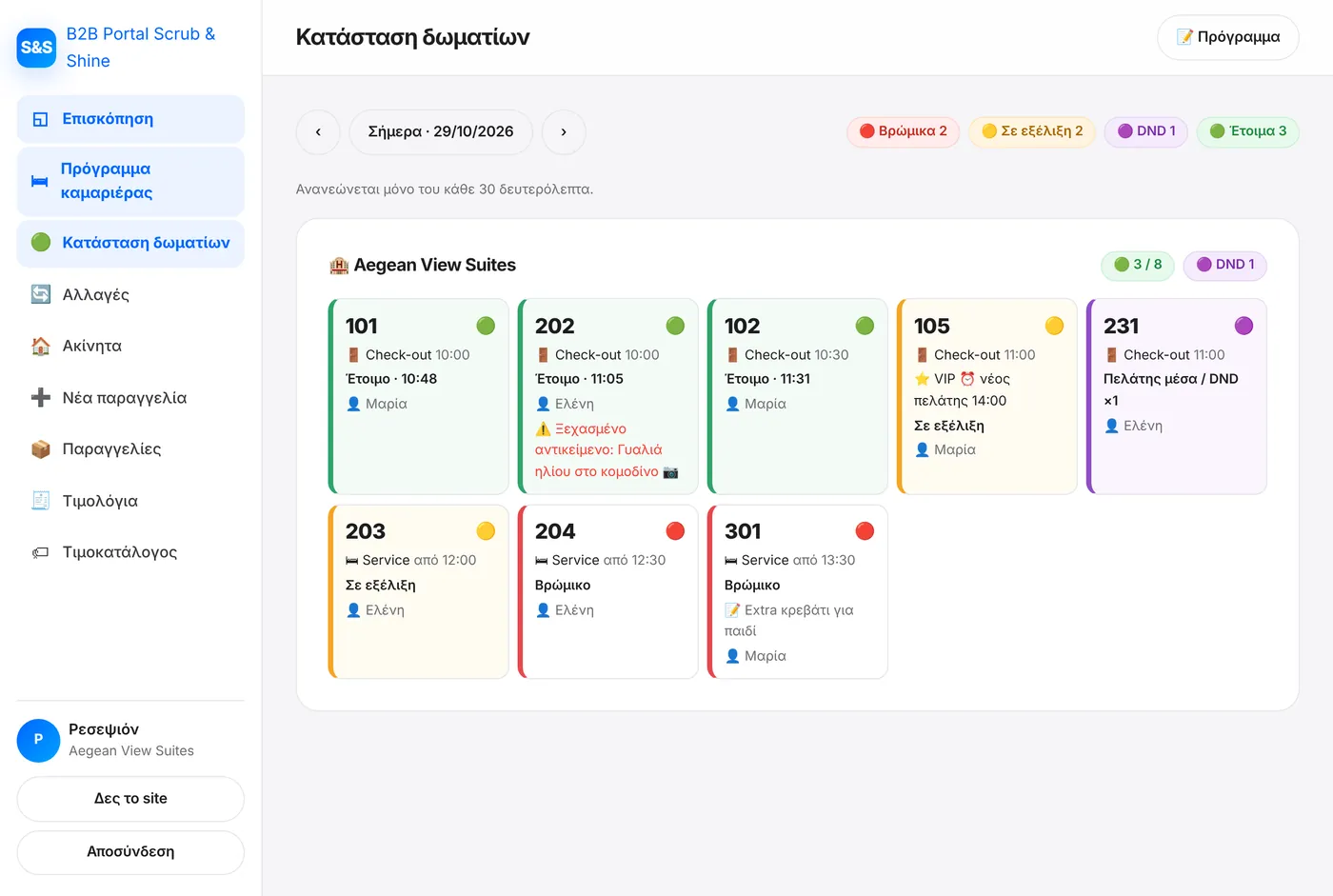The height and width of the screenshot is (896, 1333).
Task: Click the Ρεσεψιόν user name
Action: (x=104, y=729)
